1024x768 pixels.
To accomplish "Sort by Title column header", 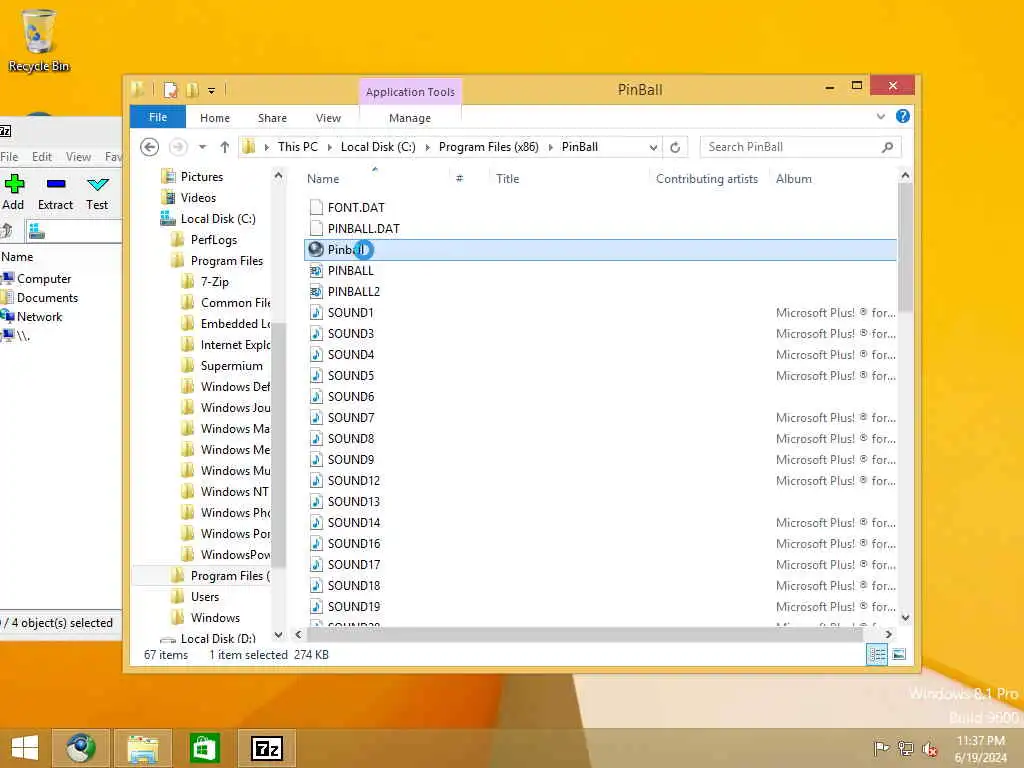I will (x=507, y=179).
